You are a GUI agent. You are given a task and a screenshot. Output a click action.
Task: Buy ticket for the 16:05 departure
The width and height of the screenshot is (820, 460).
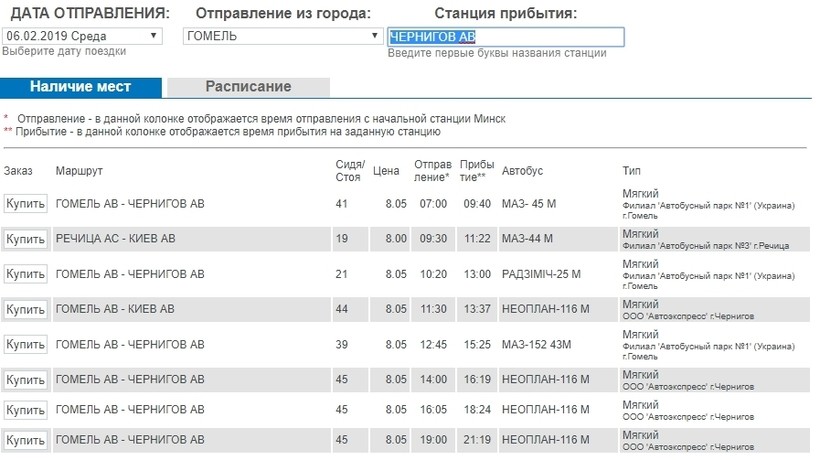(25, 410)
